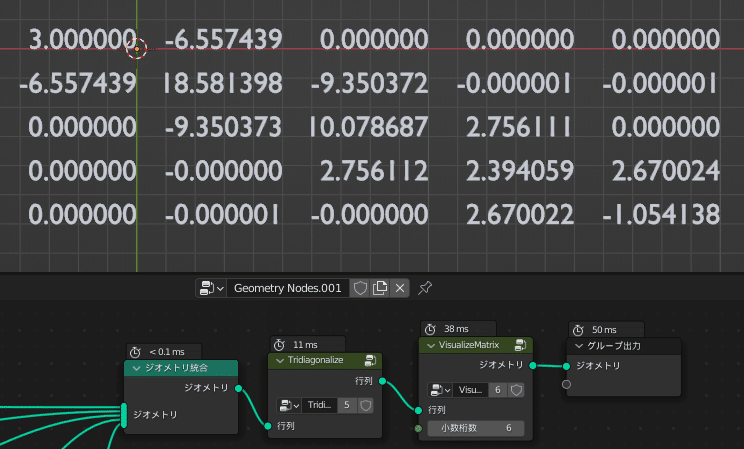This screenshot has width=744, height=449.
Task: Click matrix value 18.581398 in the viewport
Action: click(223, 83)
